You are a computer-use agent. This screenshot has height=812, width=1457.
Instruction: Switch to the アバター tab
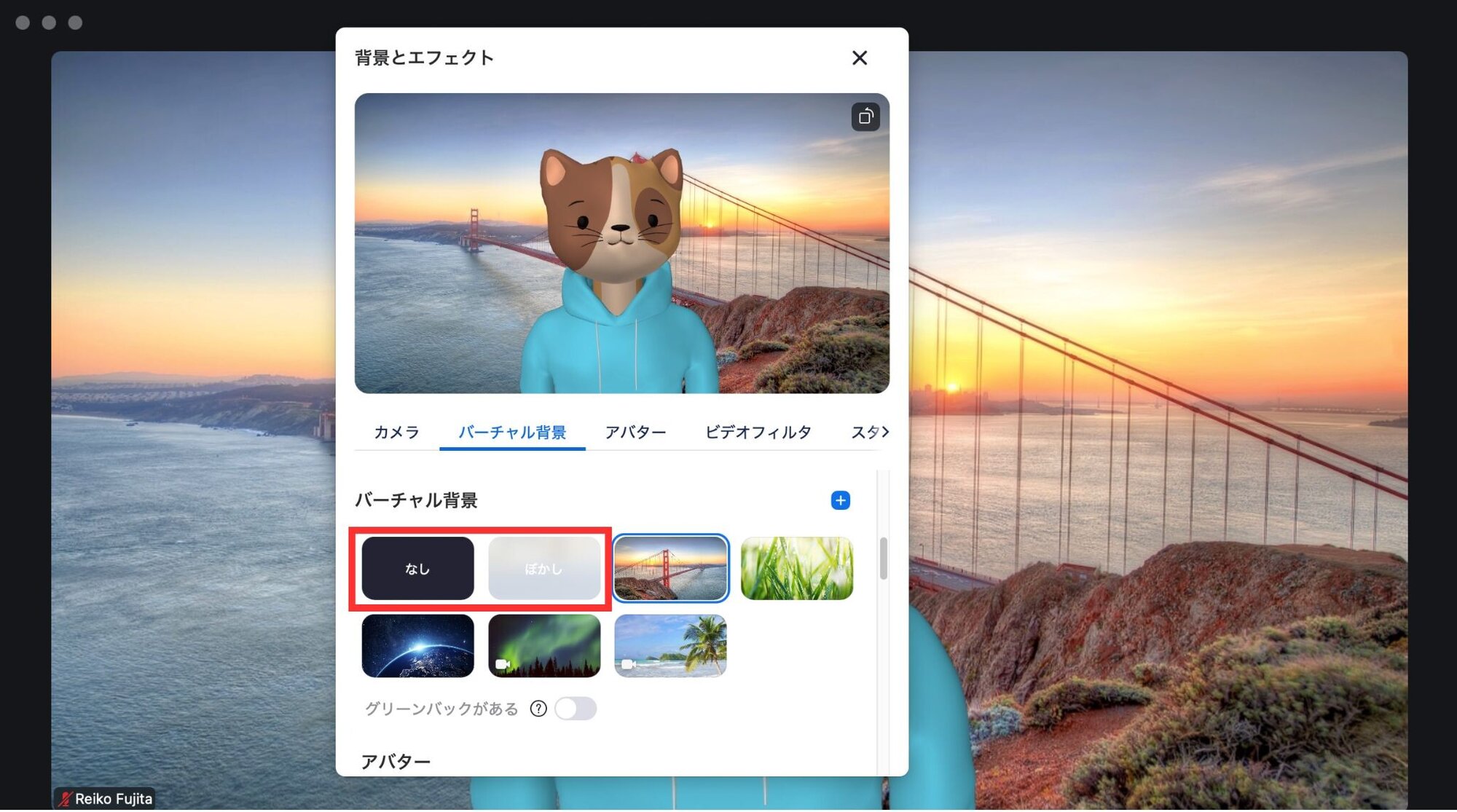point(635,432)
